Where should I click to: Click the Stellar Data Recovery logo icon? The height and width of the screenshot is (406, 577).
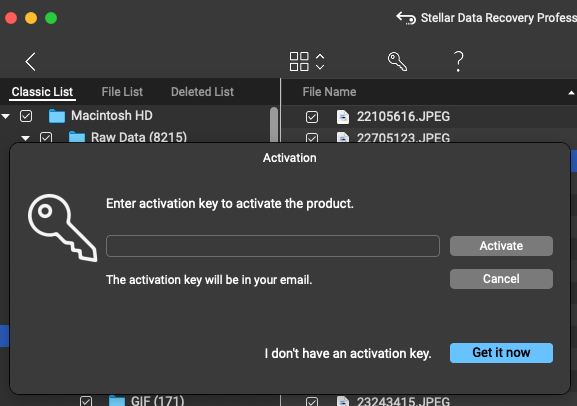(x=406, y=18)
